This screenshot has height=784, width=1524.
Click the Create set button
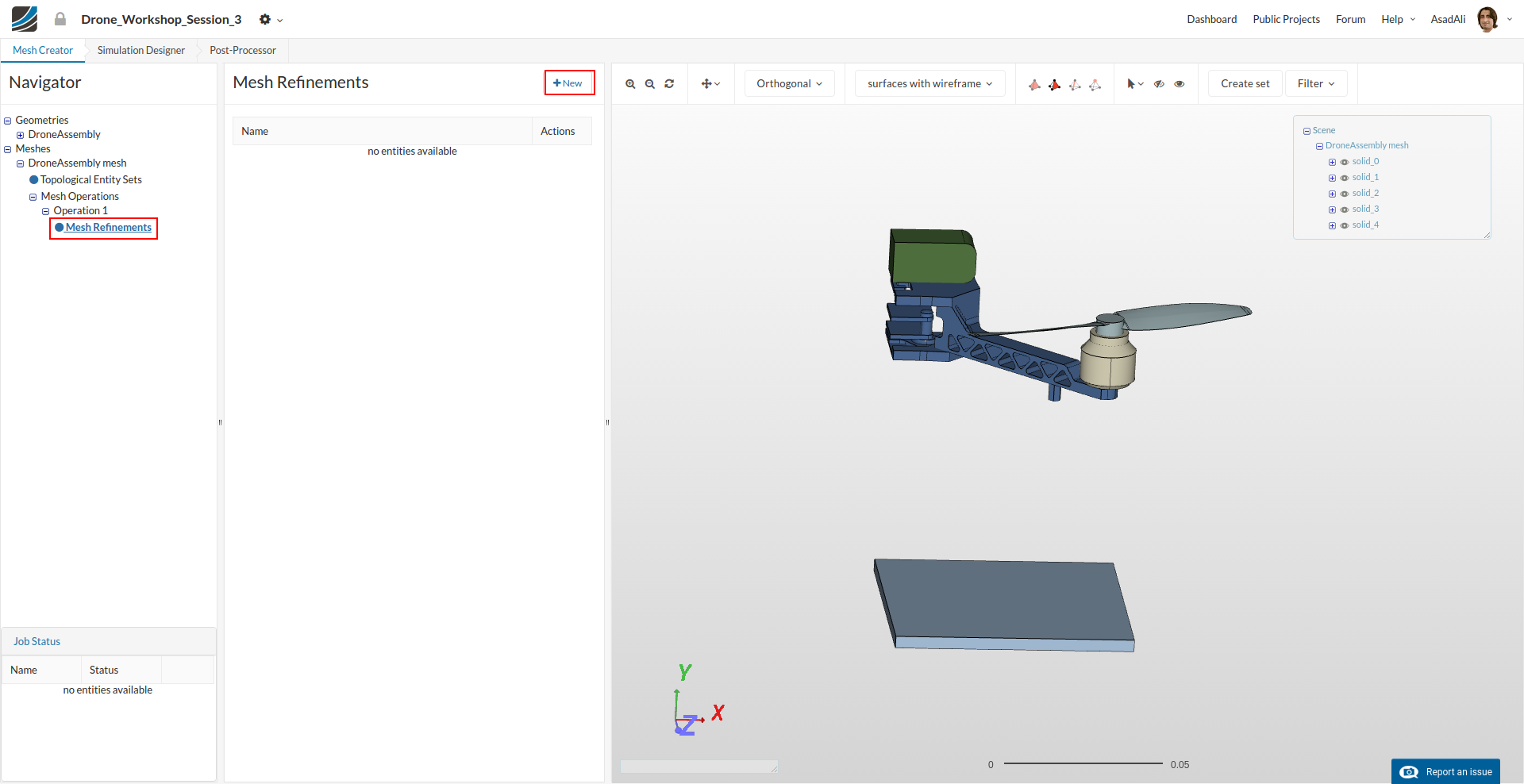pyautogui.click(x=1245, y=84)
